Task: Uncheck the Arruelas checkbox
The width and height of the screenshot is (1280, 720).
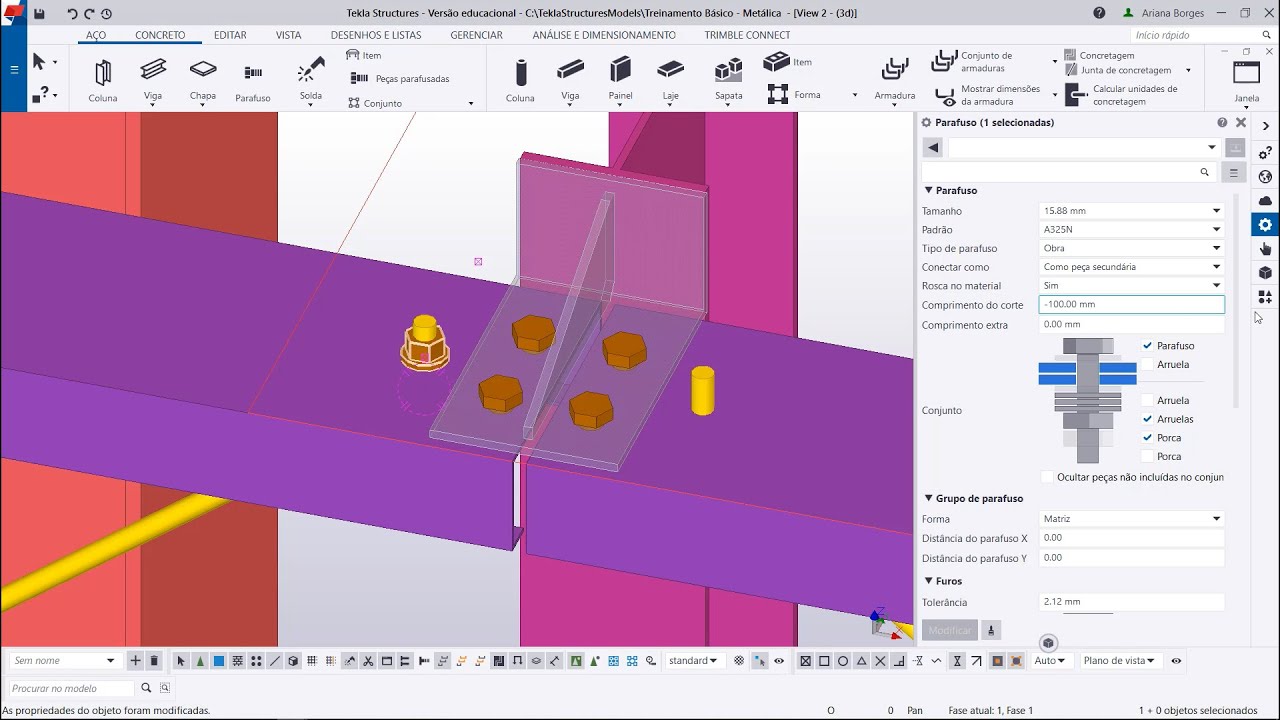Action: [x=1148, y=419]
